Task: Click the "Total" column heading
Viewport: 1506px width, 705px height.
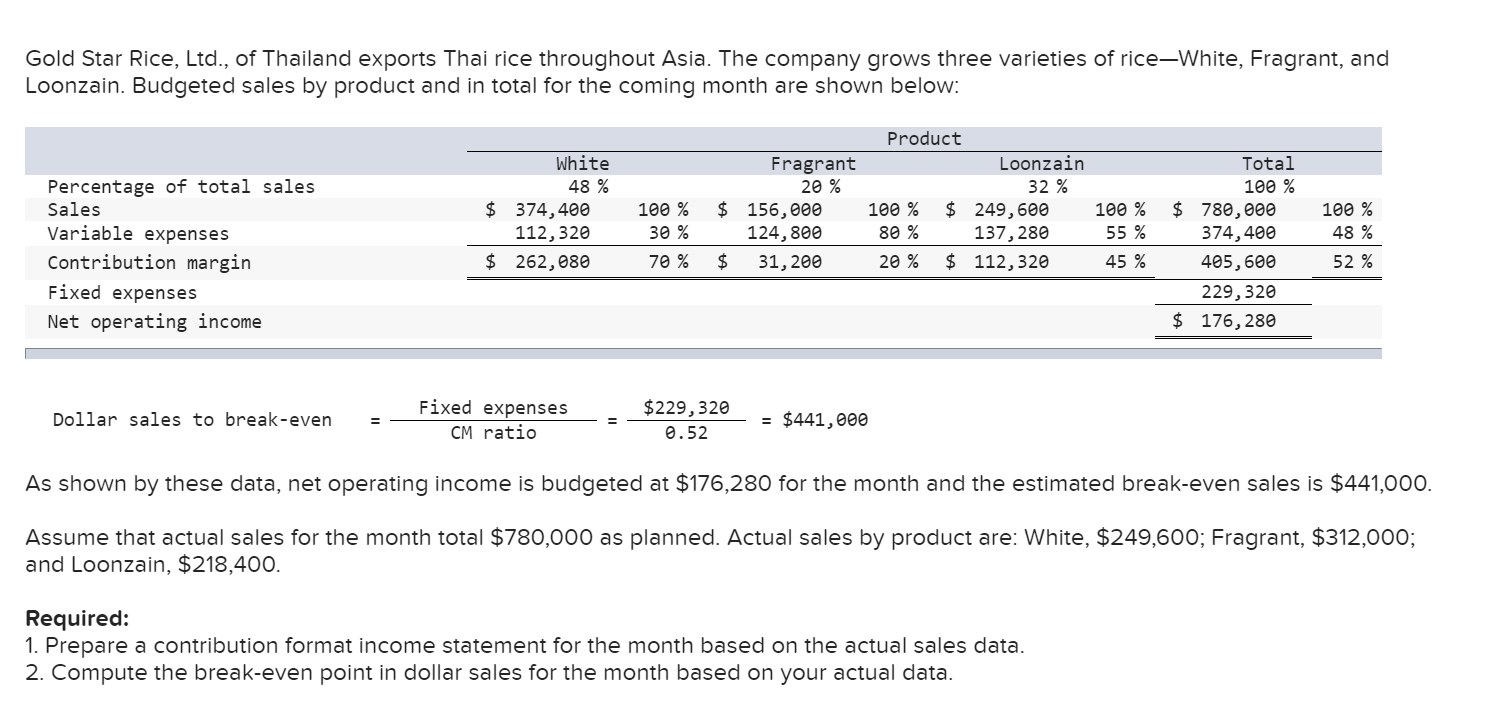Action: pos(1267,163)
